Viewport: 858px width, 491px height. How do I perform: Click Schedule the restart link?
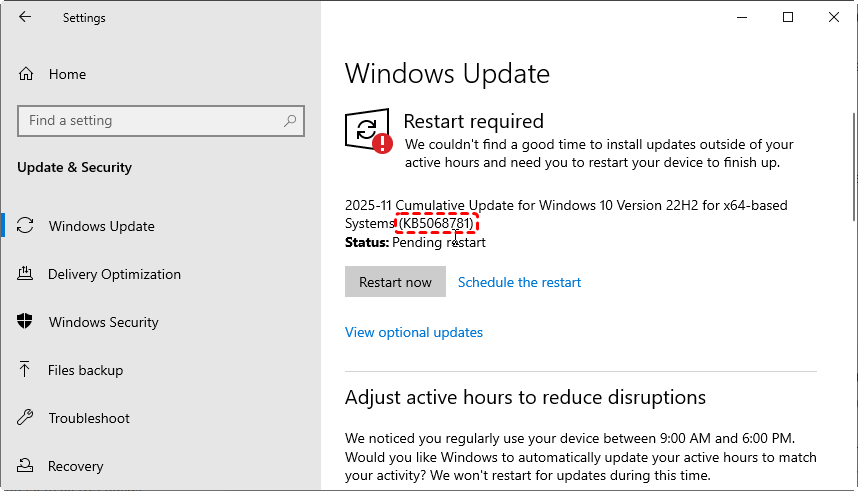[x=519, y=282]
